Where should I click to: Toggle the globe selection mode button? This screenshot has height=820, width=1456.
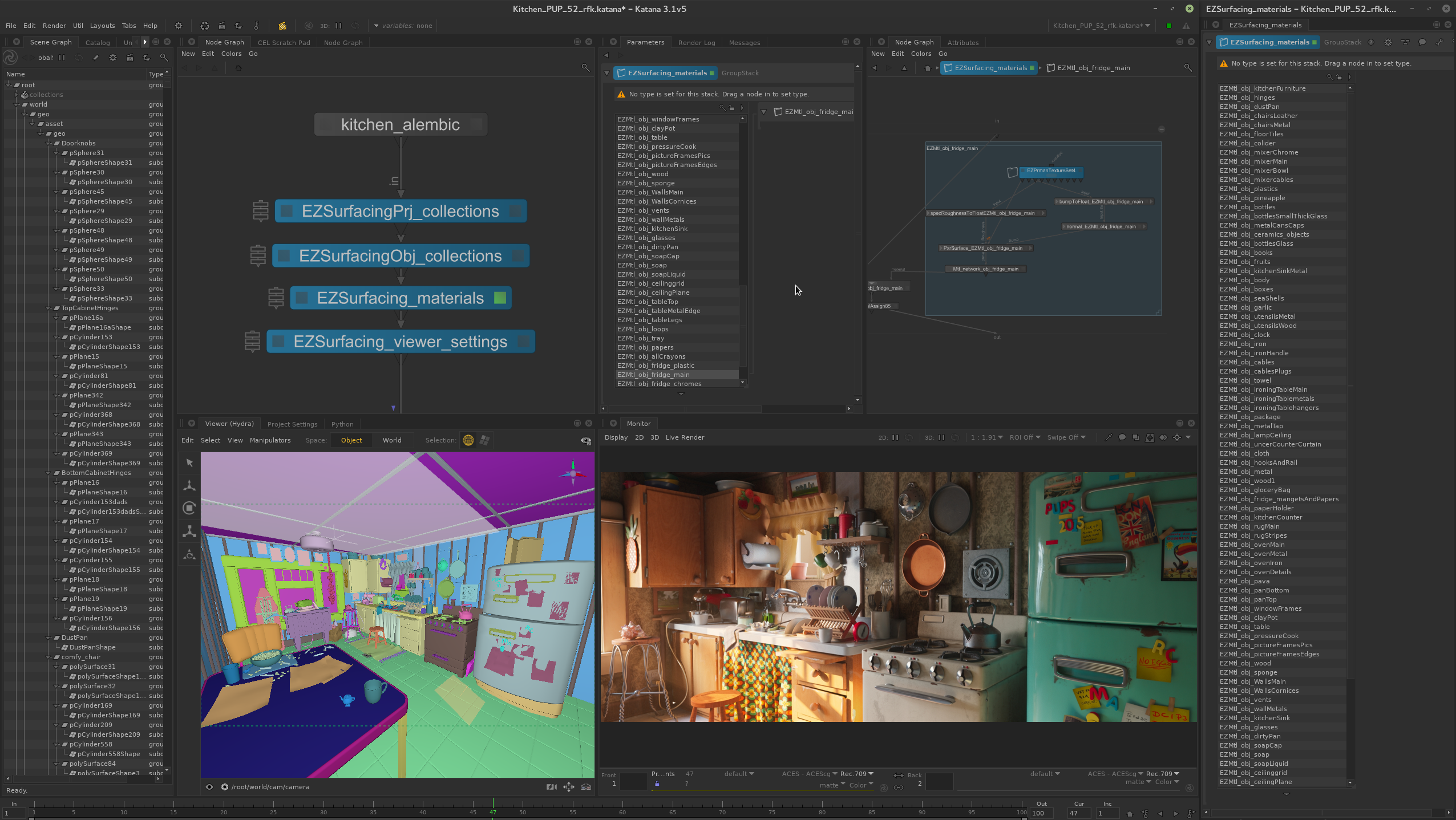pos(468,440)
